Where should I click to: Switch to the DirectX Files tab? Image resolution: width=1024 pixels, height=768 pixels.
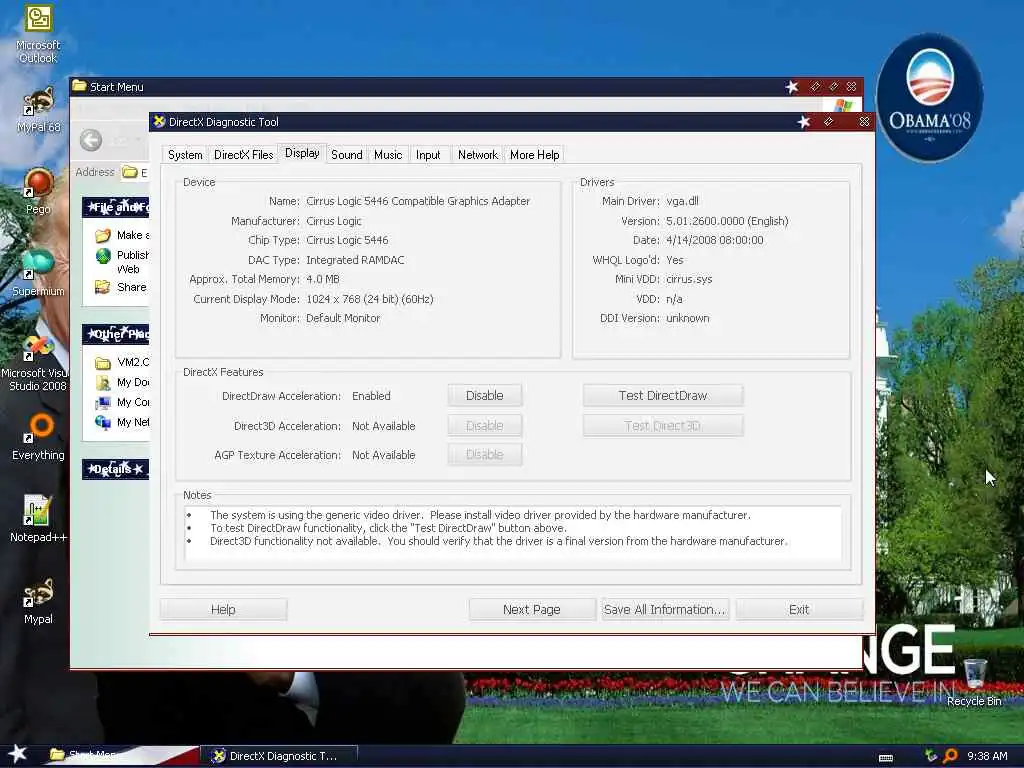click(x=244, y=155)
